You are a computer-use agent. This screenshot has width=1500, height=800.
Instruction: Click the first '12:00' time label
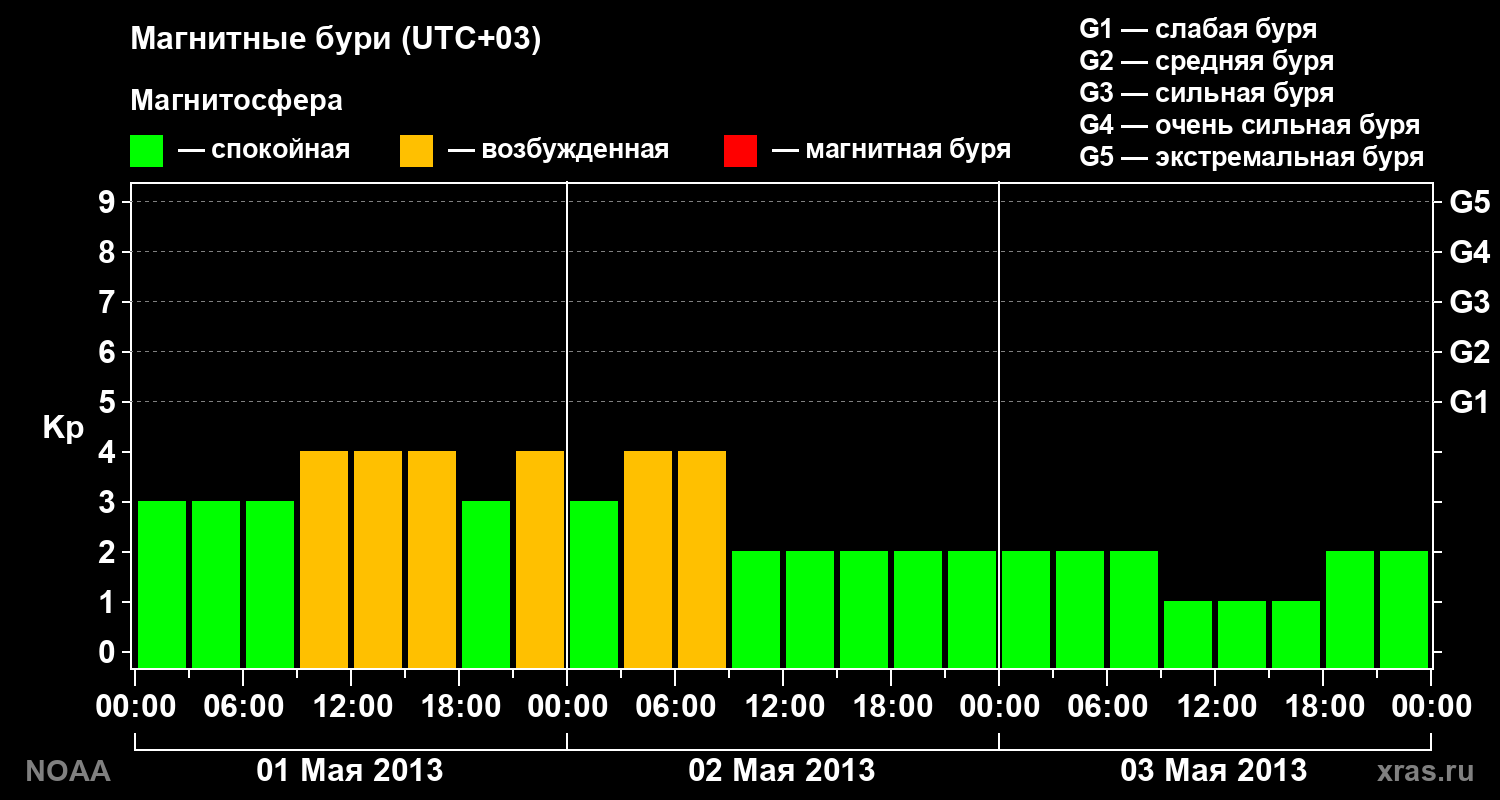(x=351, y=707)
